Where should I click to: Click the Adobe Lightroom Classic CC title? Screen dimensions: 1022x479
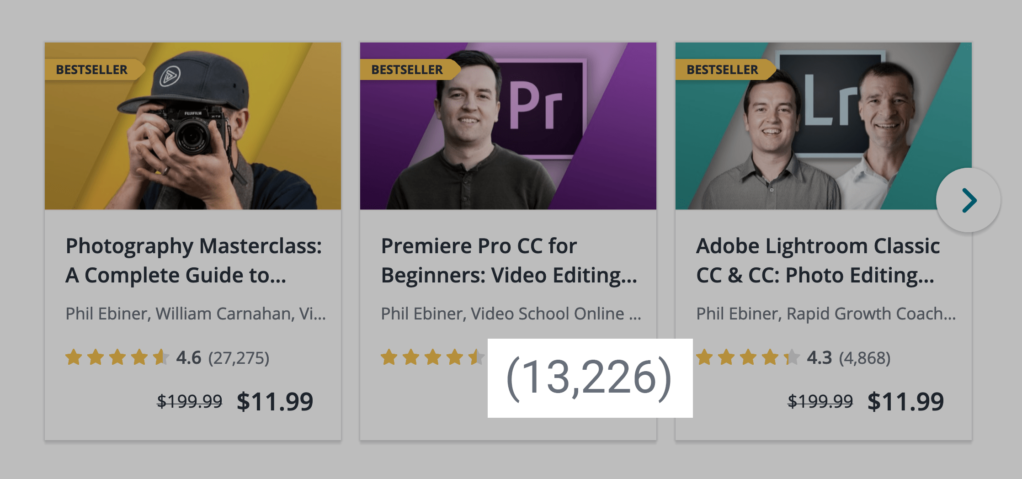tap(818, 260)
